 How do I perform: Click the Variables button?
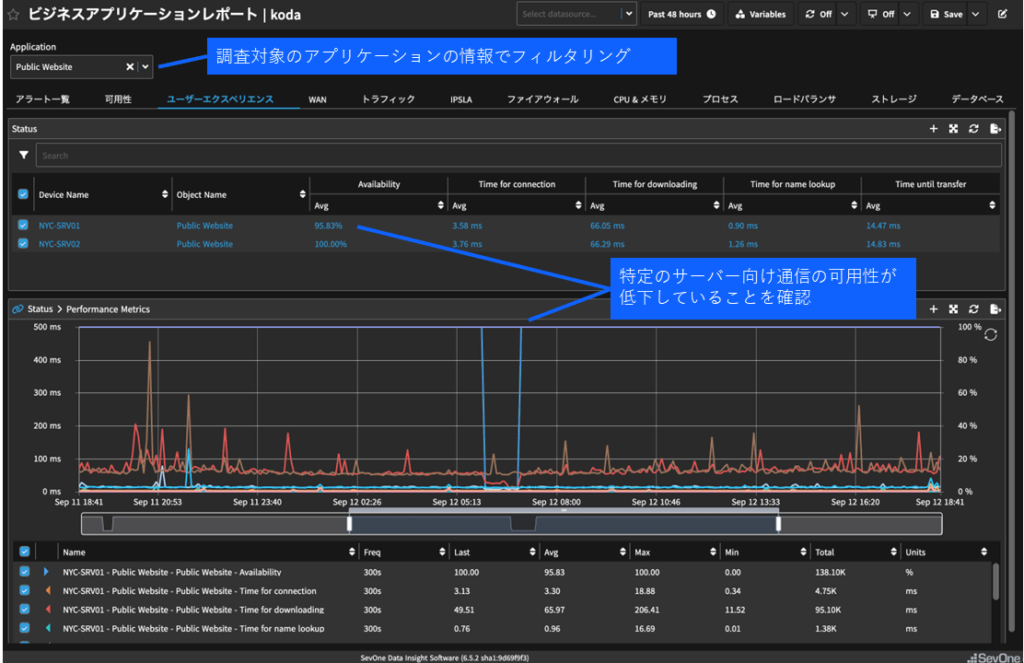761,15
